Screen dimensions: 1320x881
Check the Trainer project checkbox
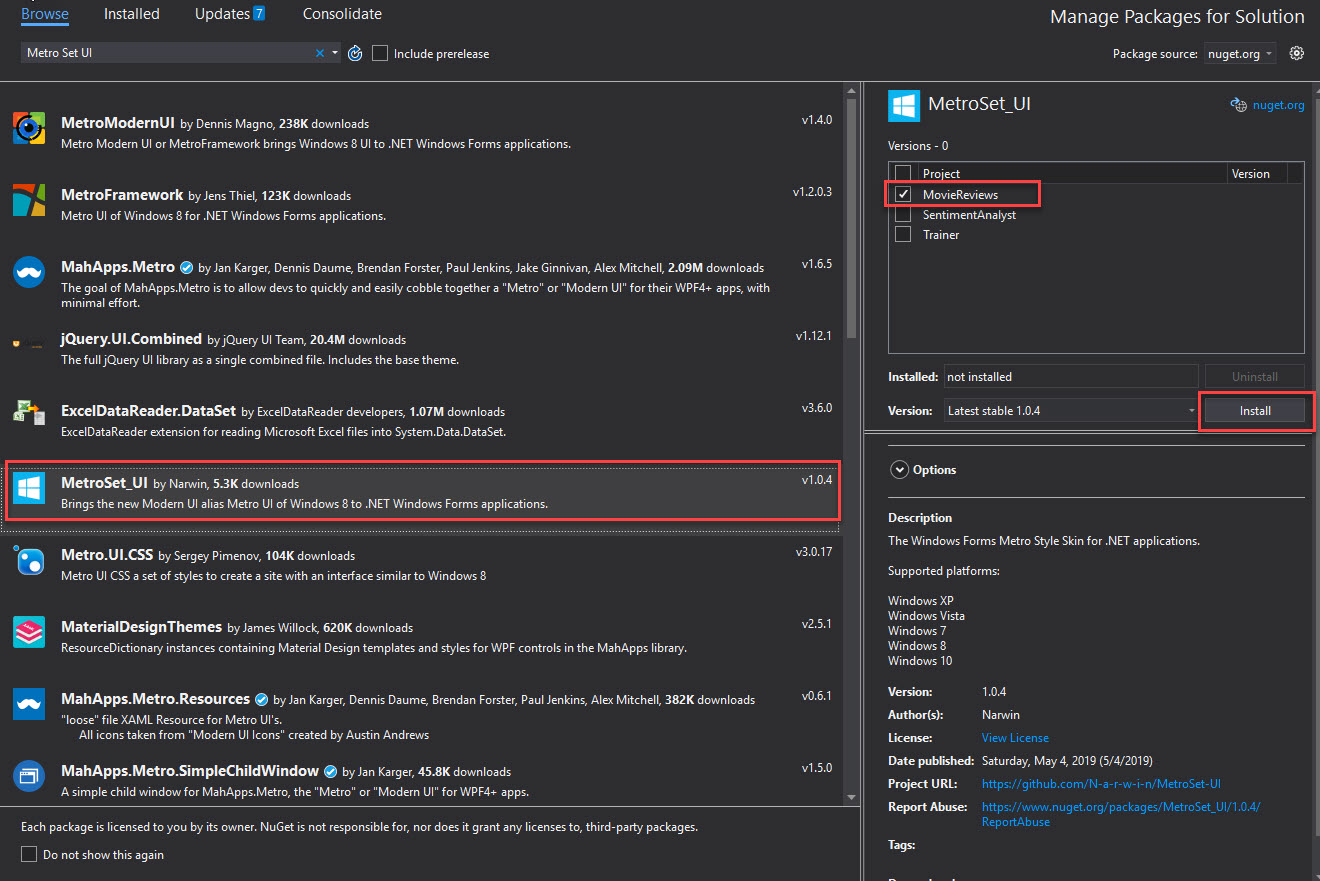tap(903, 234)
